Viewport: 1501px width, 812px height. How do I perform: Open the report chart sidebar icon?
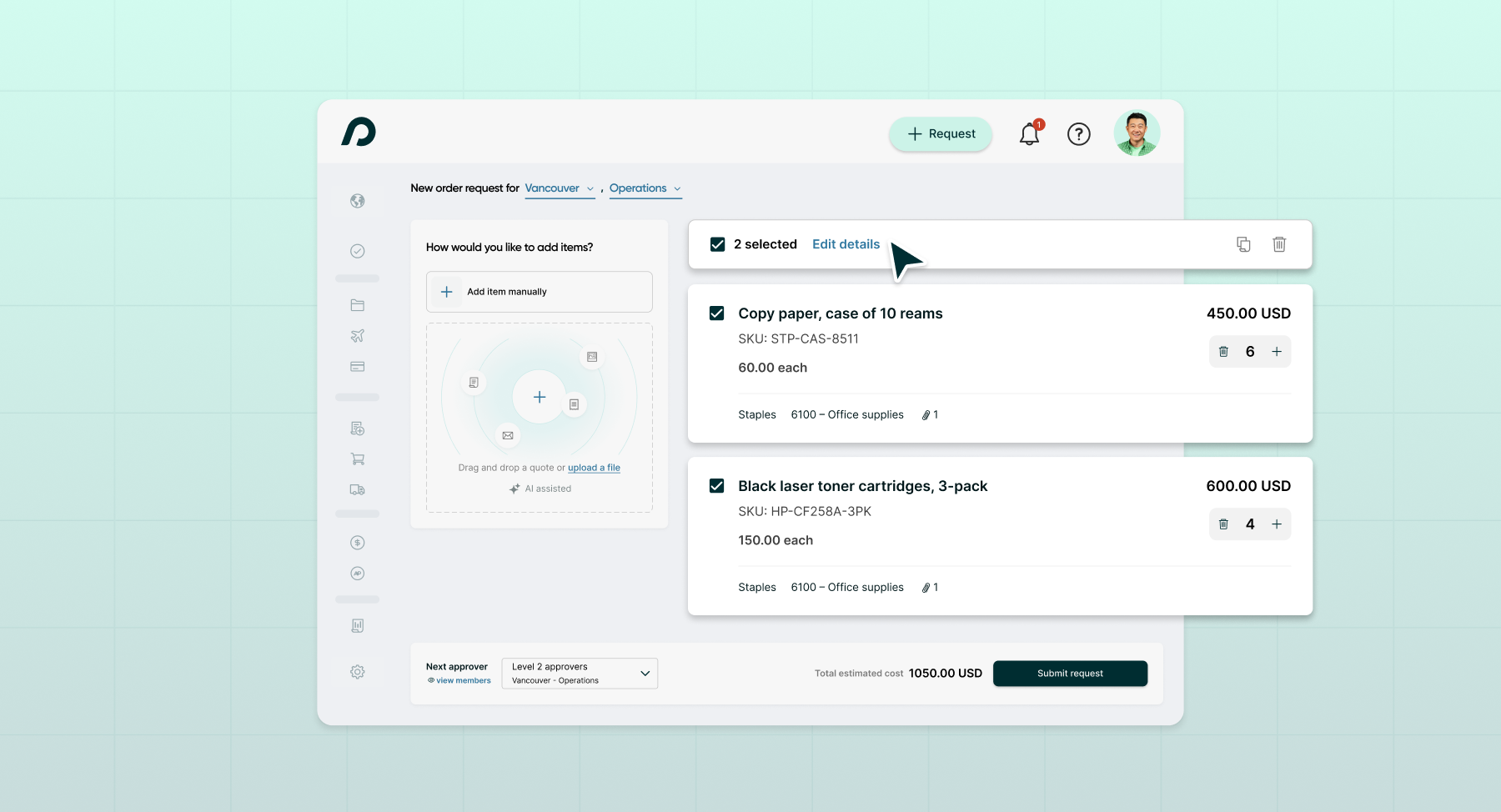pos(358,626)
